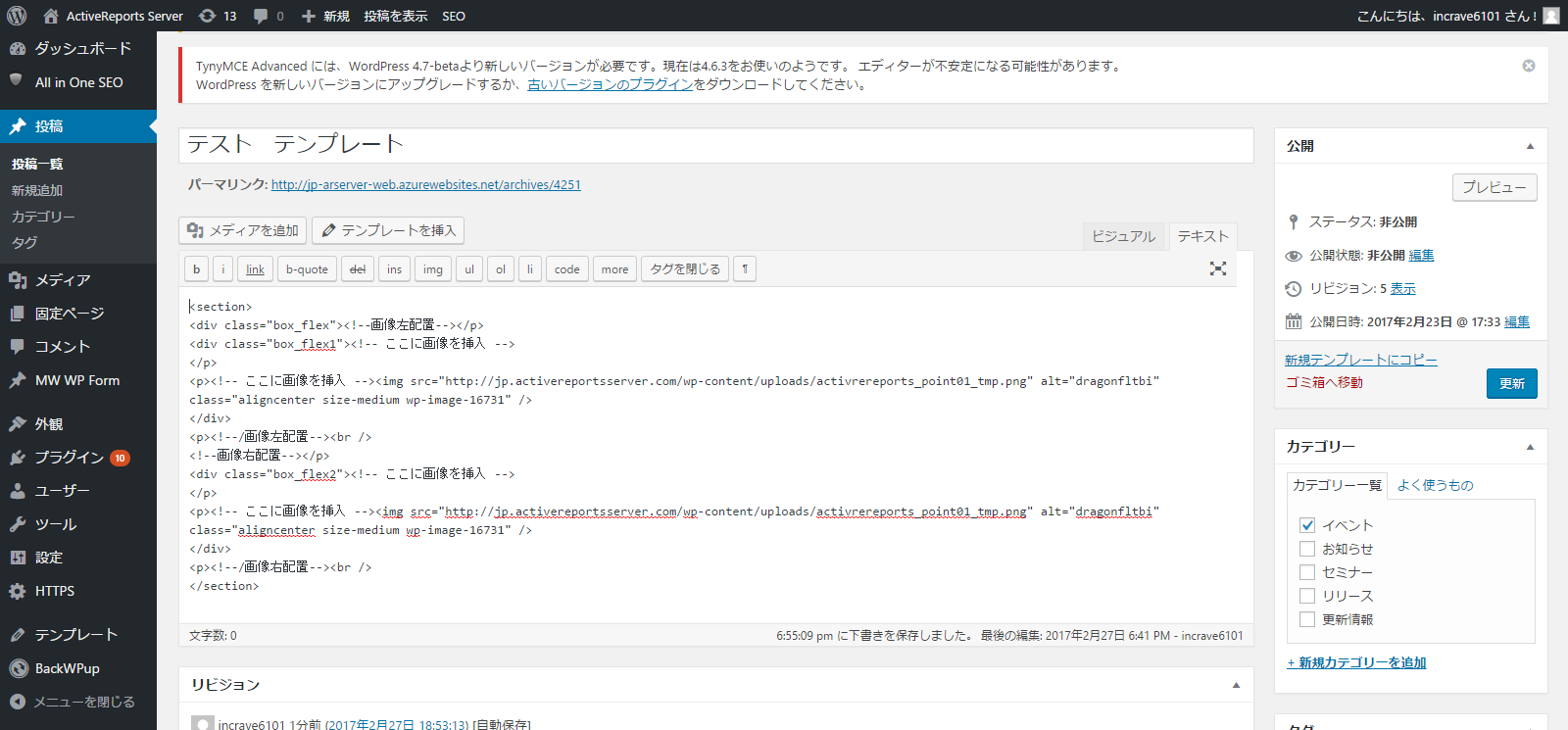Click the plus icon for 新規
Screen dimensions: 1568x730
[309, 16]
